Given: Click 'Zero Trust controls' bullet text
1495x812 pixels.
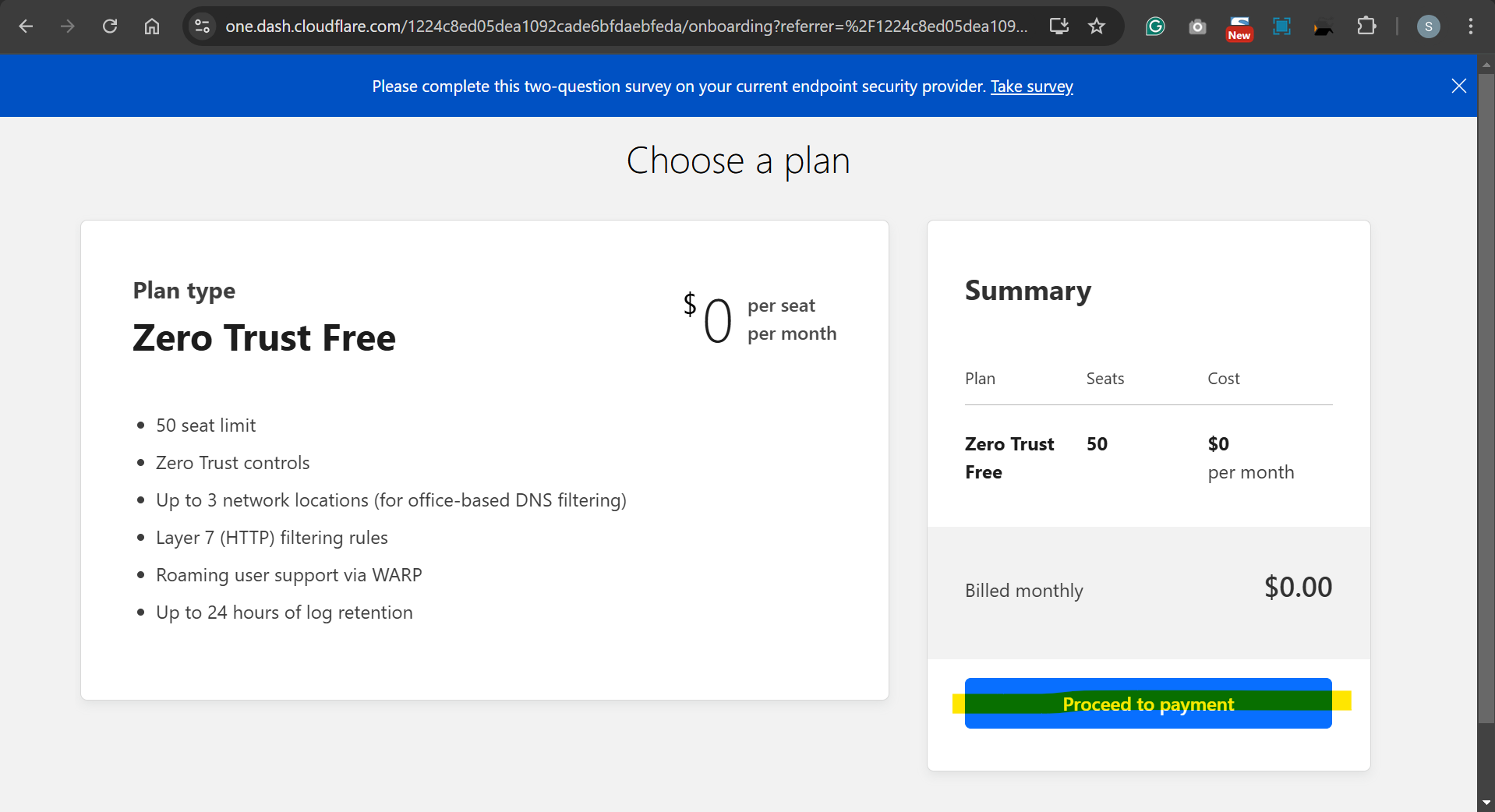Looking at the screenshot, I should click(x=233, y=463).
